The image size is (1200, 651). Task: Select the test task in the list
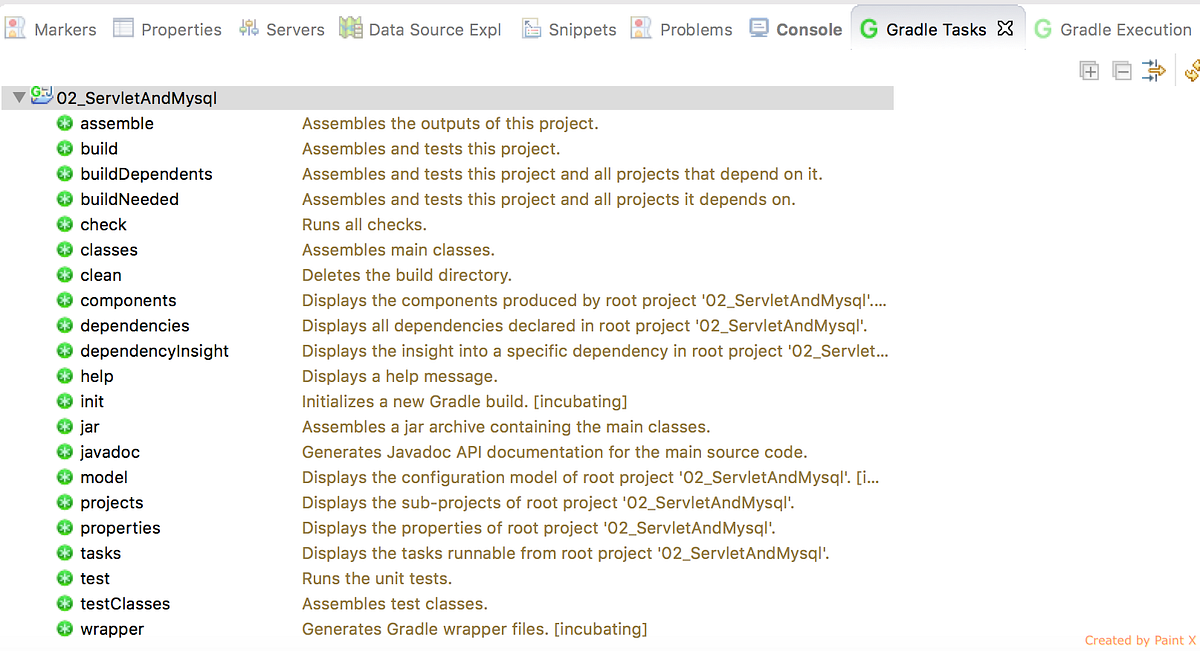coord(95,578)
